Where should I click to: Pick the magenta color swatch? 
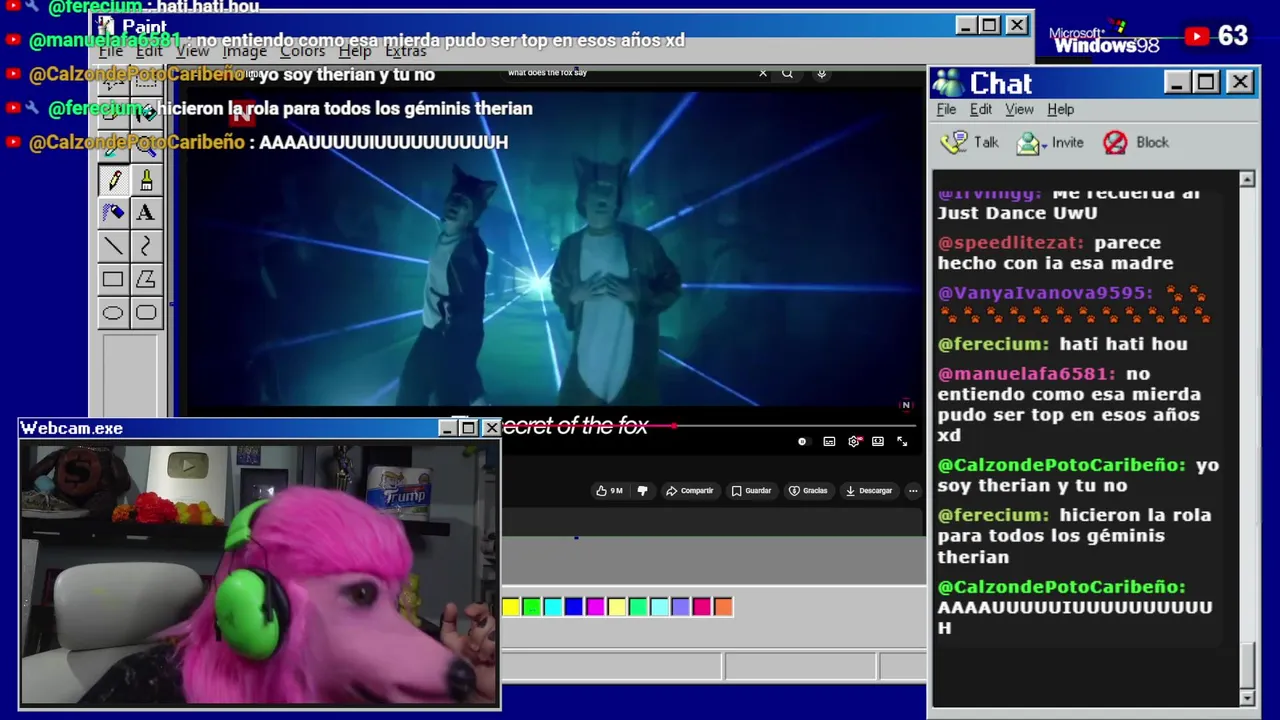596,607
